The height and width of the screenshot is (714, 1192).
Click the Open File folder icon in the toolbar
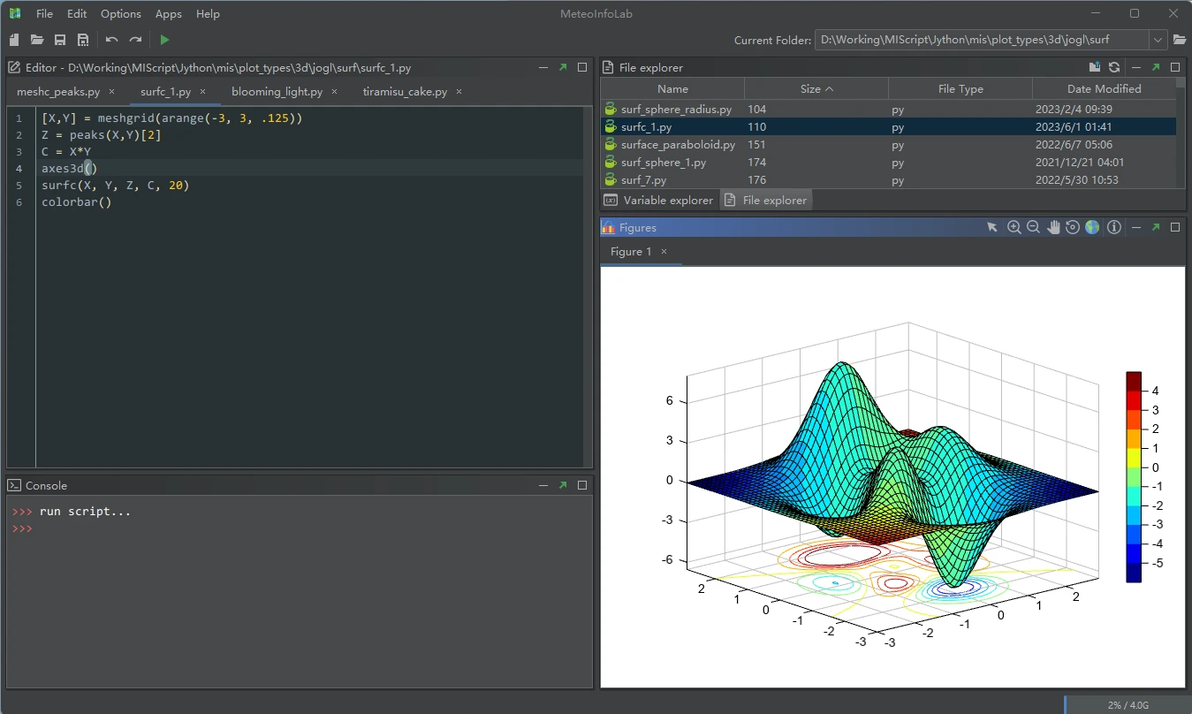[37, 40]
